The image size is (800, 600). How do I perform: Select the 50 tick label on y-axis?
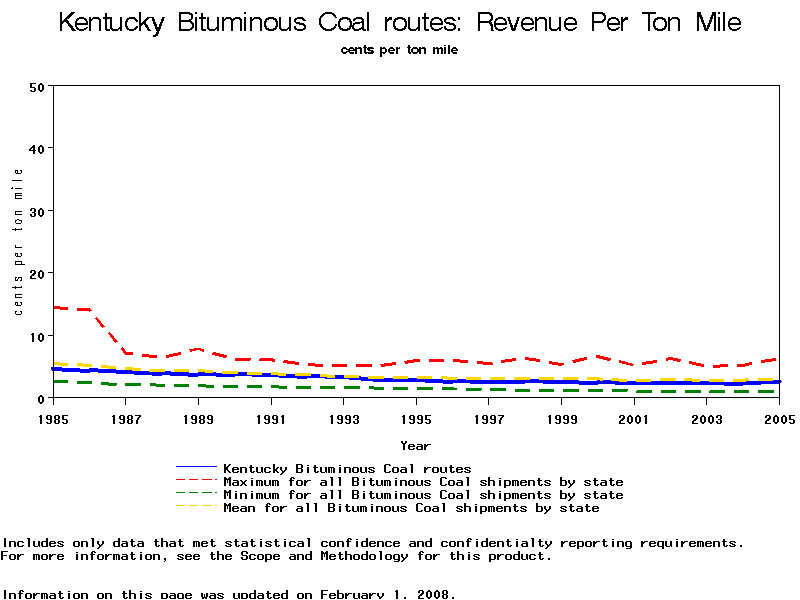click(38, 87)
